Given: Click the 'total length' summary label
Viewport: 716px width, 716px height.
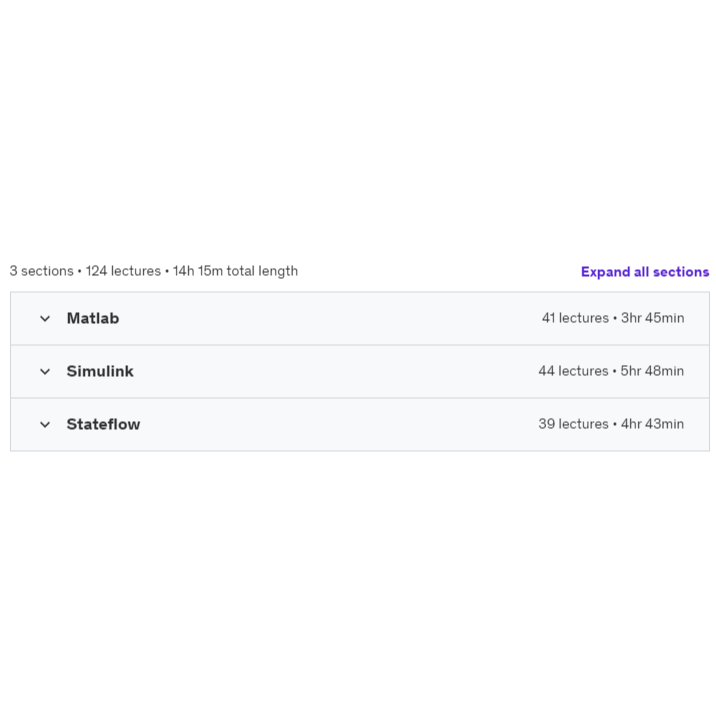Looking at the screenshot, I should click(262, 271).
